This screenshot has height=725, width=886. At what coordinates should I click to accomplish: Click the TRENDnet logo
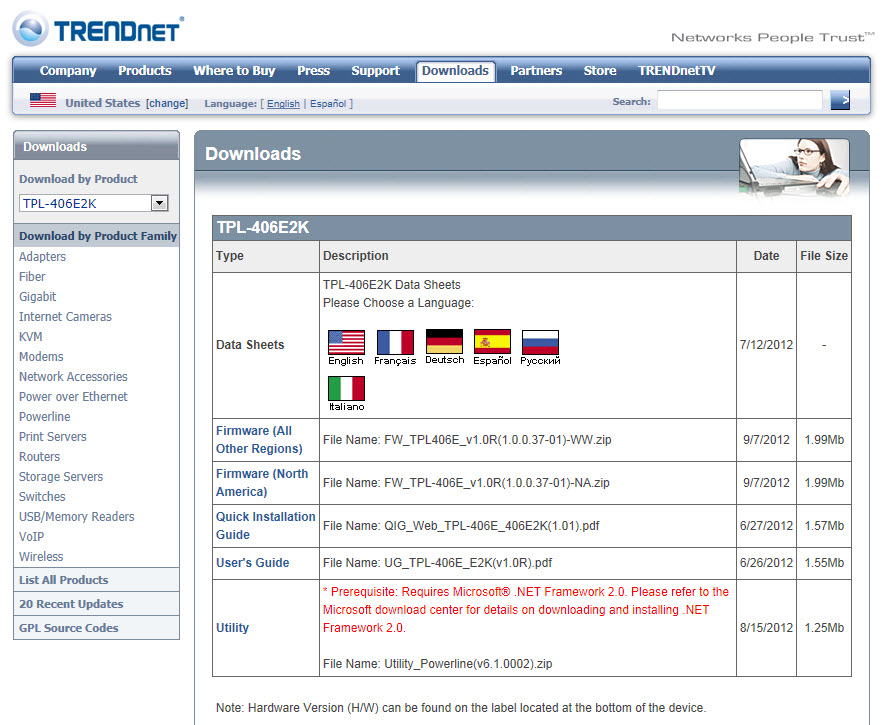pos(98,29)
